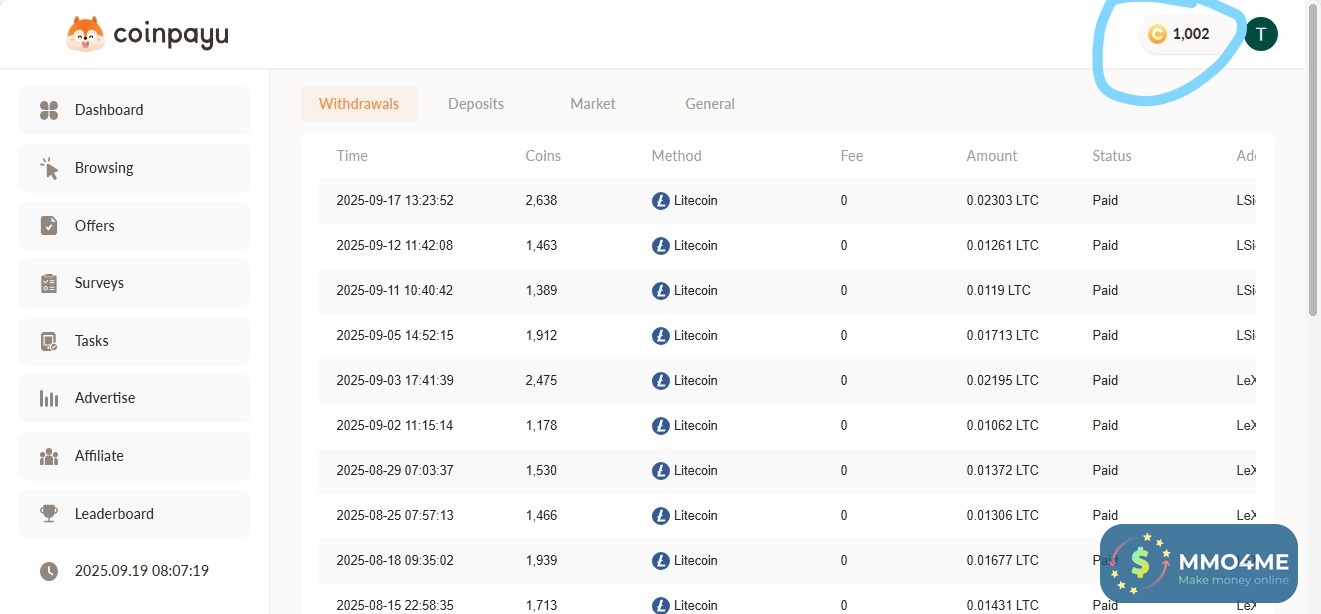Open the green T profile avatar

(x=1261, y=34)
